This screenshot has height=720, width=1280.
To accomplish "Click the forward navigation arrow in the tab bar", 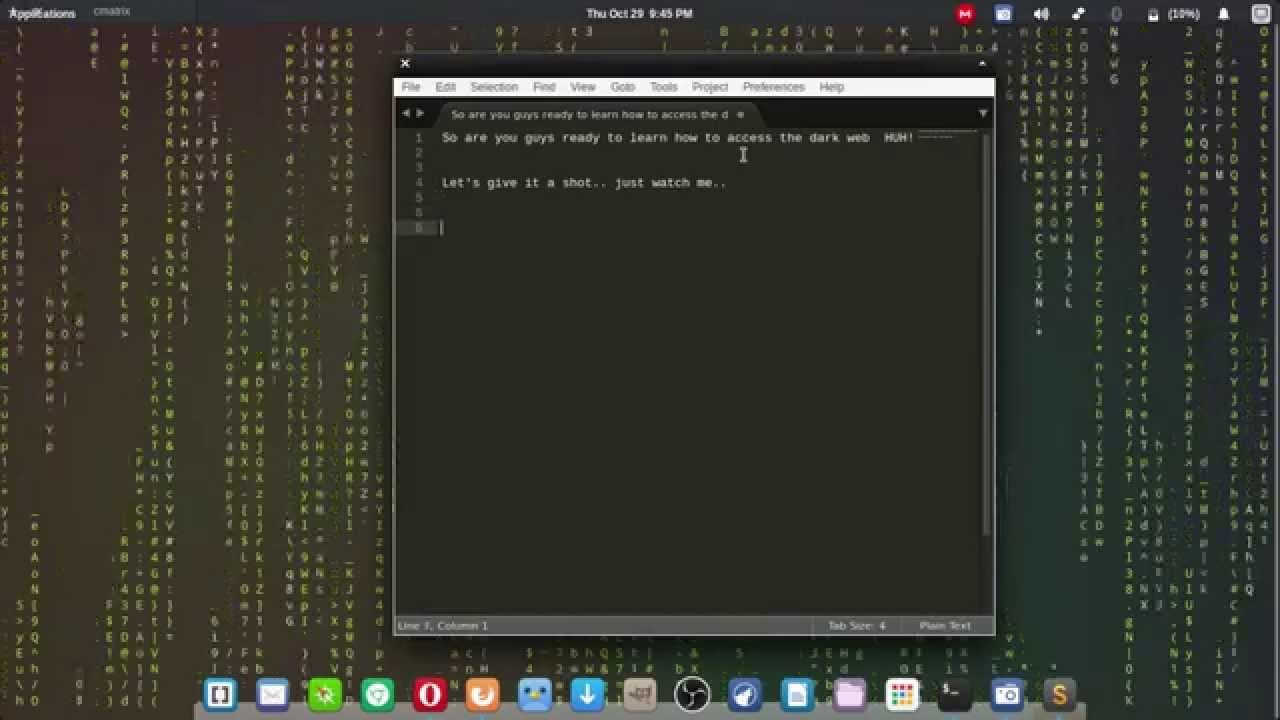I will point(419,113).
